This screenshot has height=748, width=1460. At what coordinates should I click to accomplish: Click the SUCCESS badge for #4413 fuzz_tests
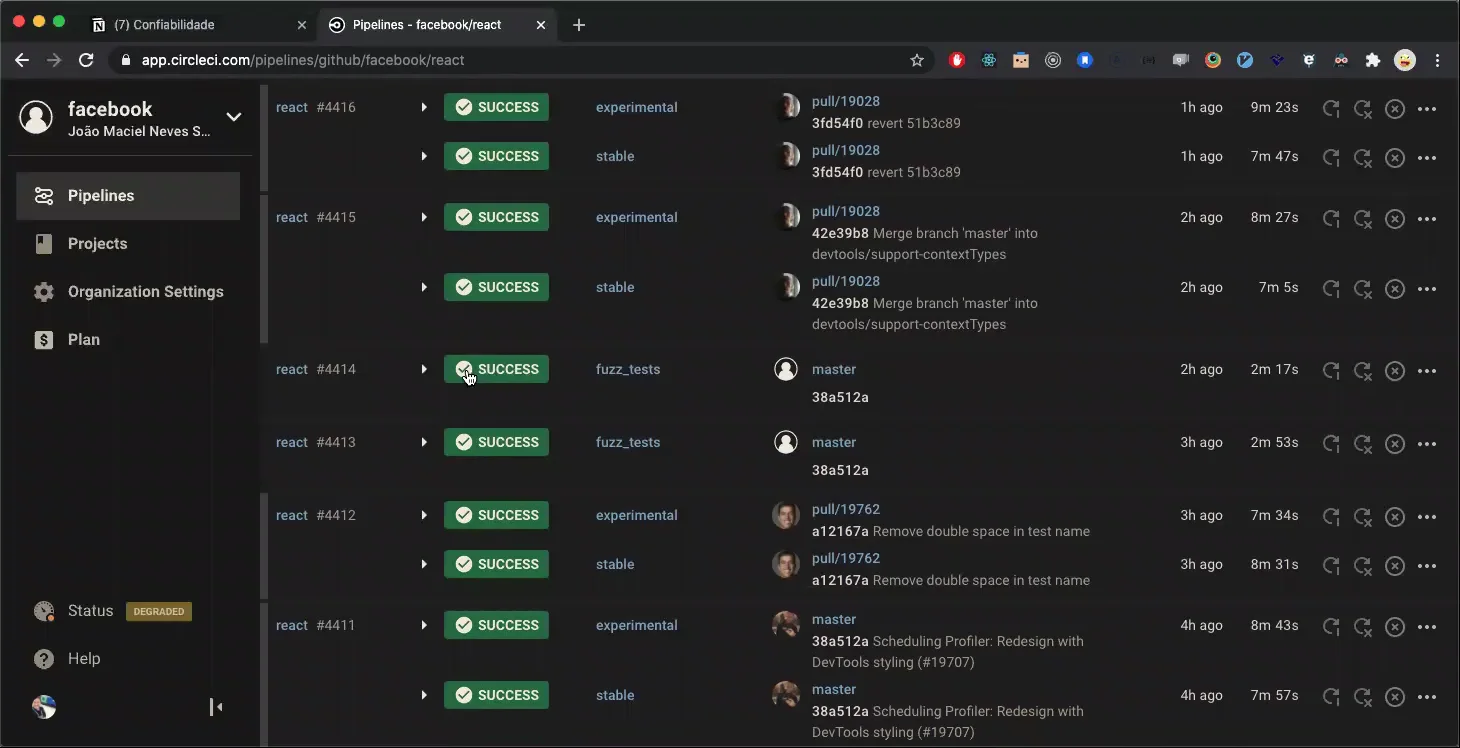pos(496,442)
